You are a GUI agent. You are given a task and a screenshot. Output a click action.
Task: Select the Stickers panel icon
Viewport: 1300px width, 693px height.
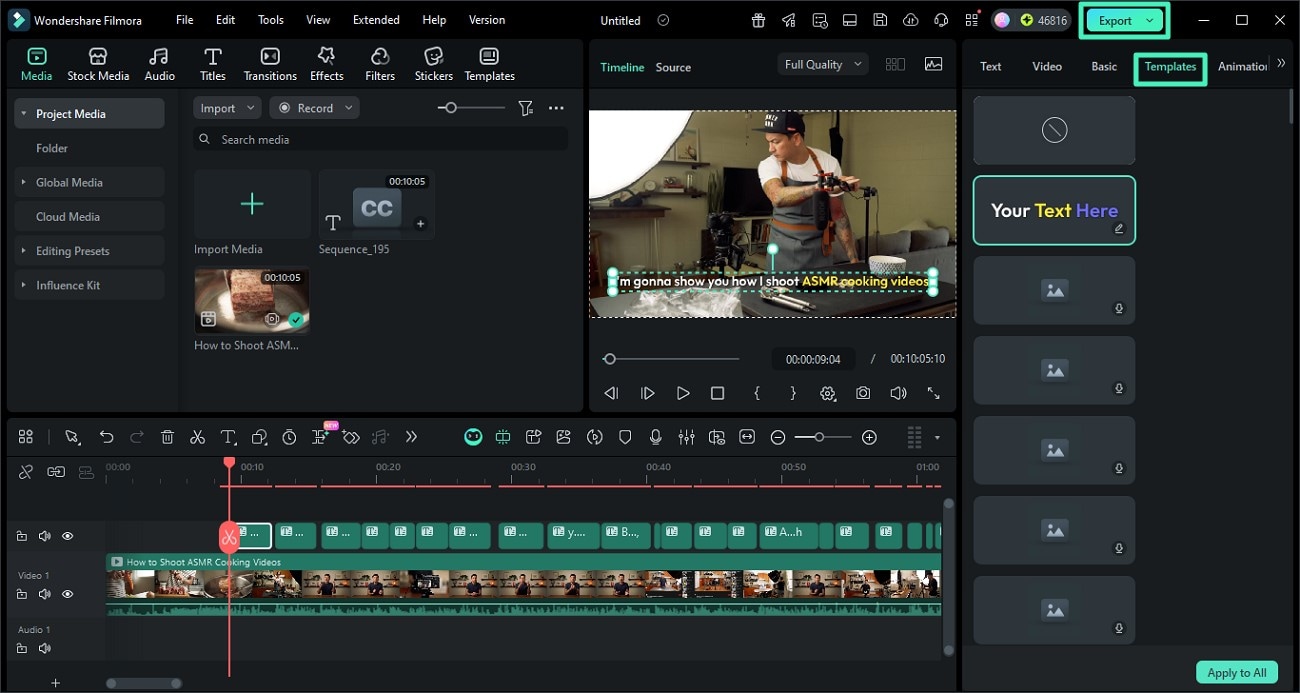433,62
